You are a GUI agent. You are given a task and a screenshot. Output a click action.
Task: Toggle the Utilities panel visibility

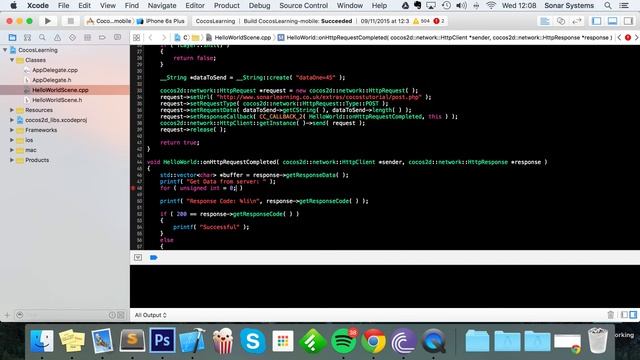(628, 21)
